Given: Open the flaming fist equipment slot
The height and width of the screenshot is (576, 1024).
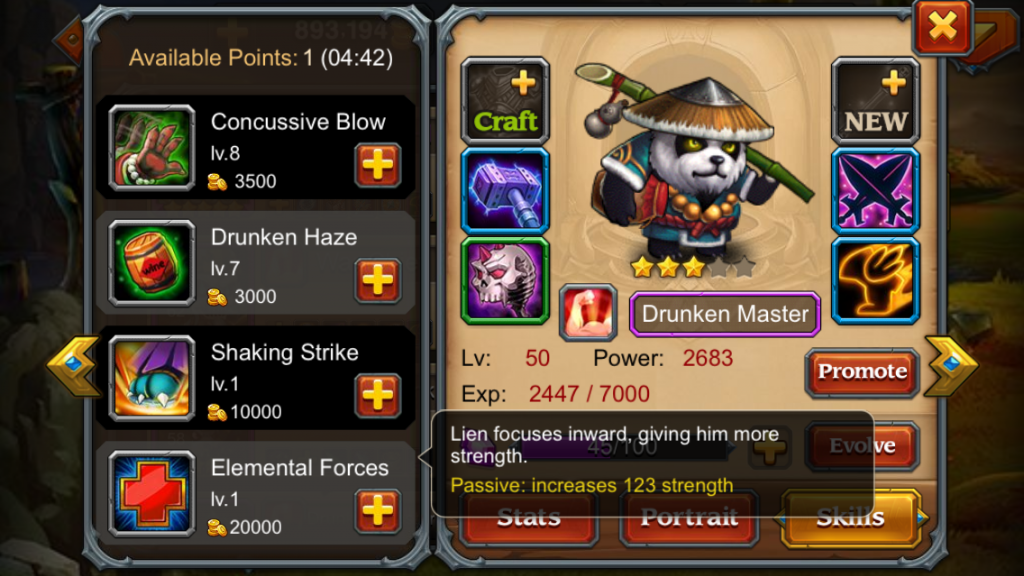Looking at the screenshot, I should tap(875, 281).
